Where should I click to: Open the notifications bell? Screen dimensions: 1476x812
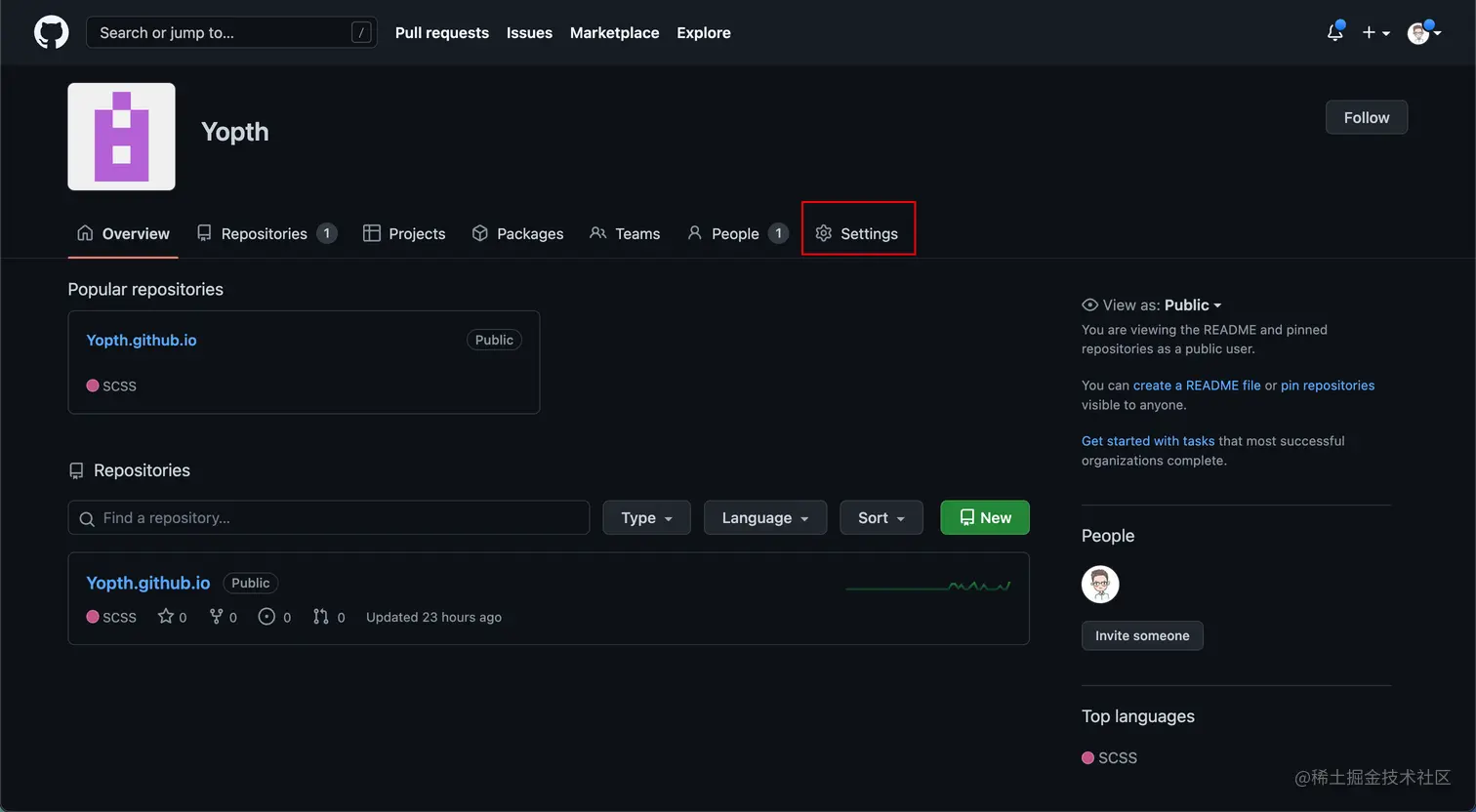click(x=1335, y=32)
